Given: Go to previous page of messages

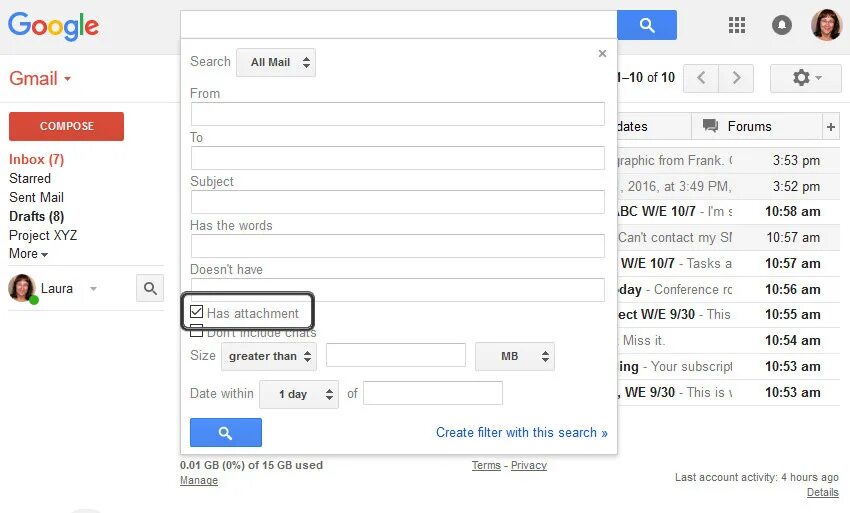Looking at the screenshot, I should click(x=701, y=78).
